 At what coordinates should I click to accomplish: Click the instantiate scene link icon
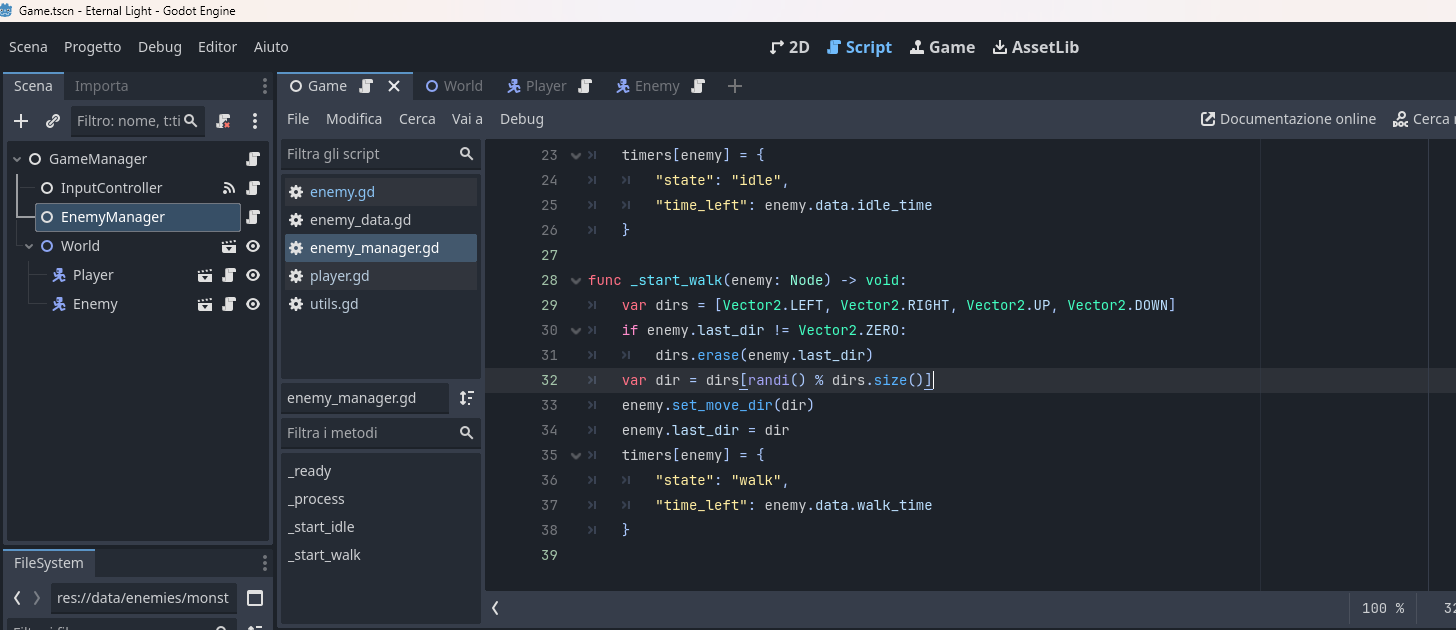click(x=53, y=121)
